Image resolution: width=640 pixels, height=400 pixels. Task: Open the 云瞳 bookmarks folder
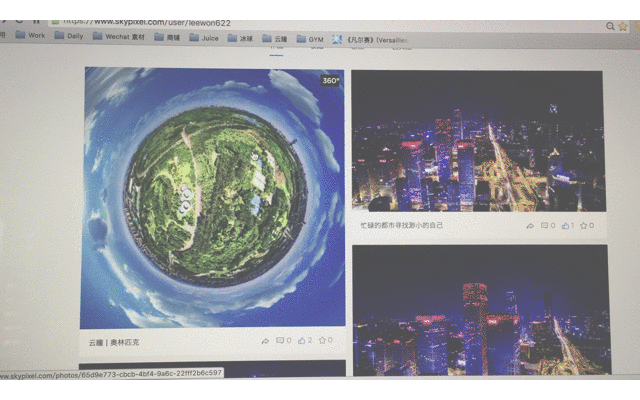[x=275, y=39]
